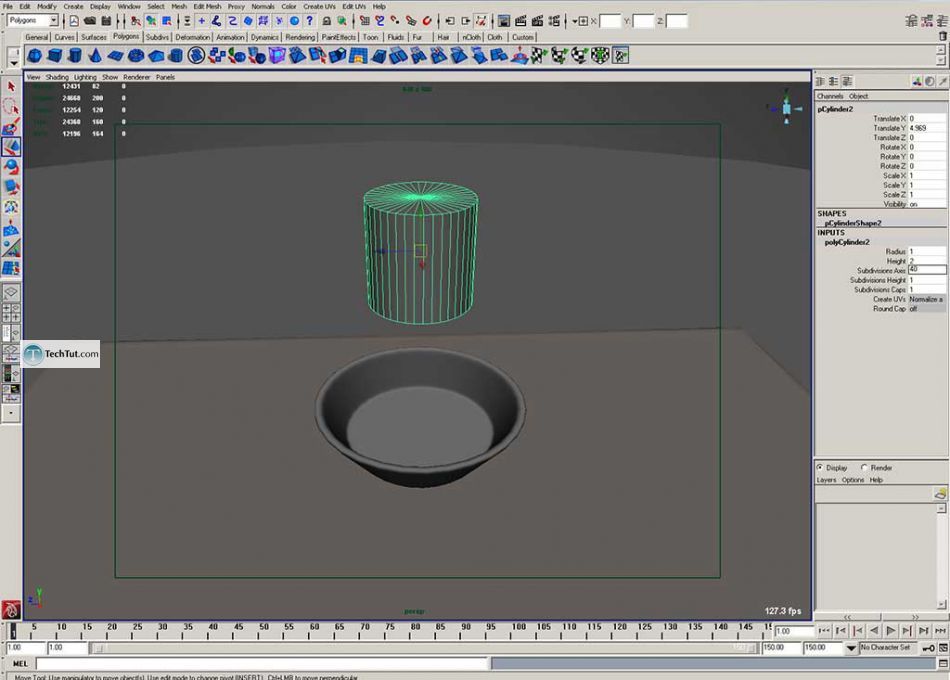Viewport: 950px width, 680px height.
Task: Create a polygon cylinder from the shelf
Action: pos(75,56)
